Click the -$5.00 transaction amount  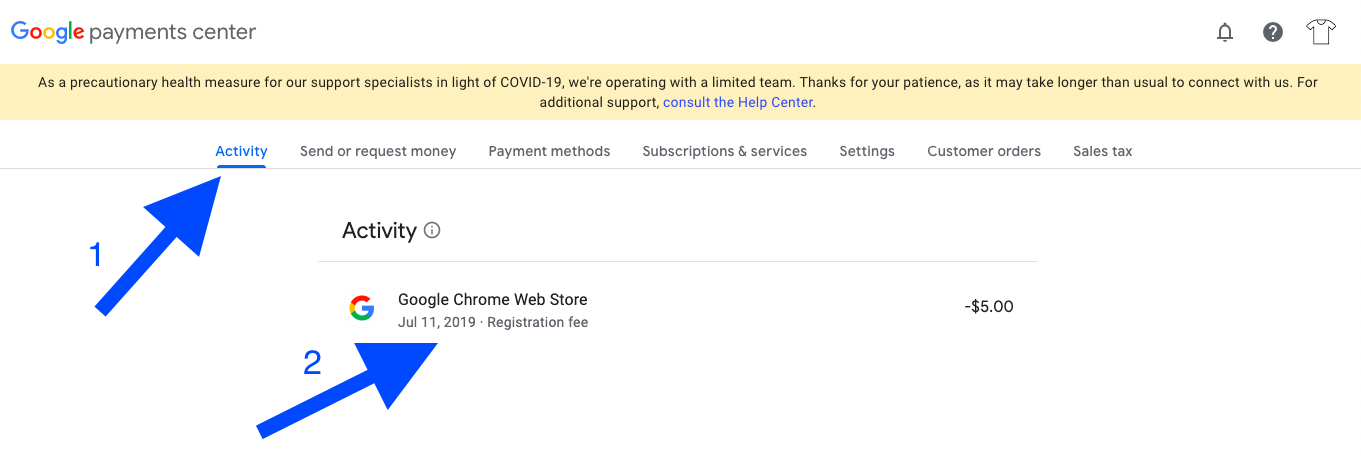(989, 307)
